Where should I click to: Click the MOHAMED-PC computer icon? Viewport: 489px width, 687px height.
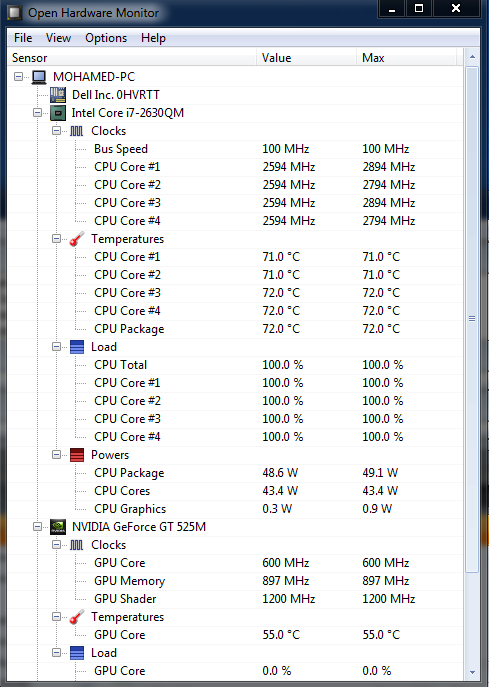tap(39, 77)
